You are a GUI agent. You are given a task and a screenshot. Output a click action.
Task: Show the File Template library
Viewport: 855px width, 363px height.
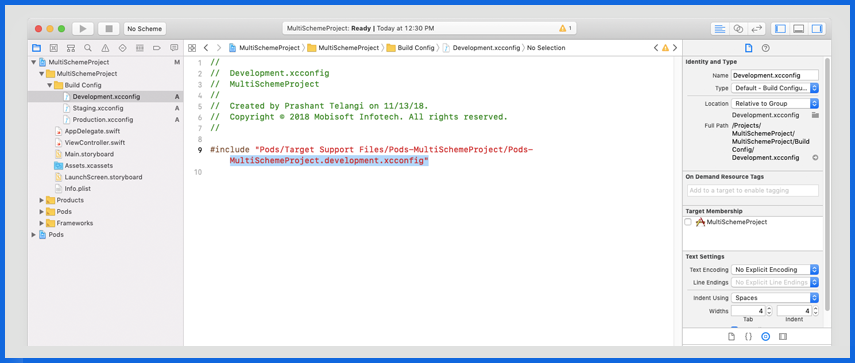[731, 337]
